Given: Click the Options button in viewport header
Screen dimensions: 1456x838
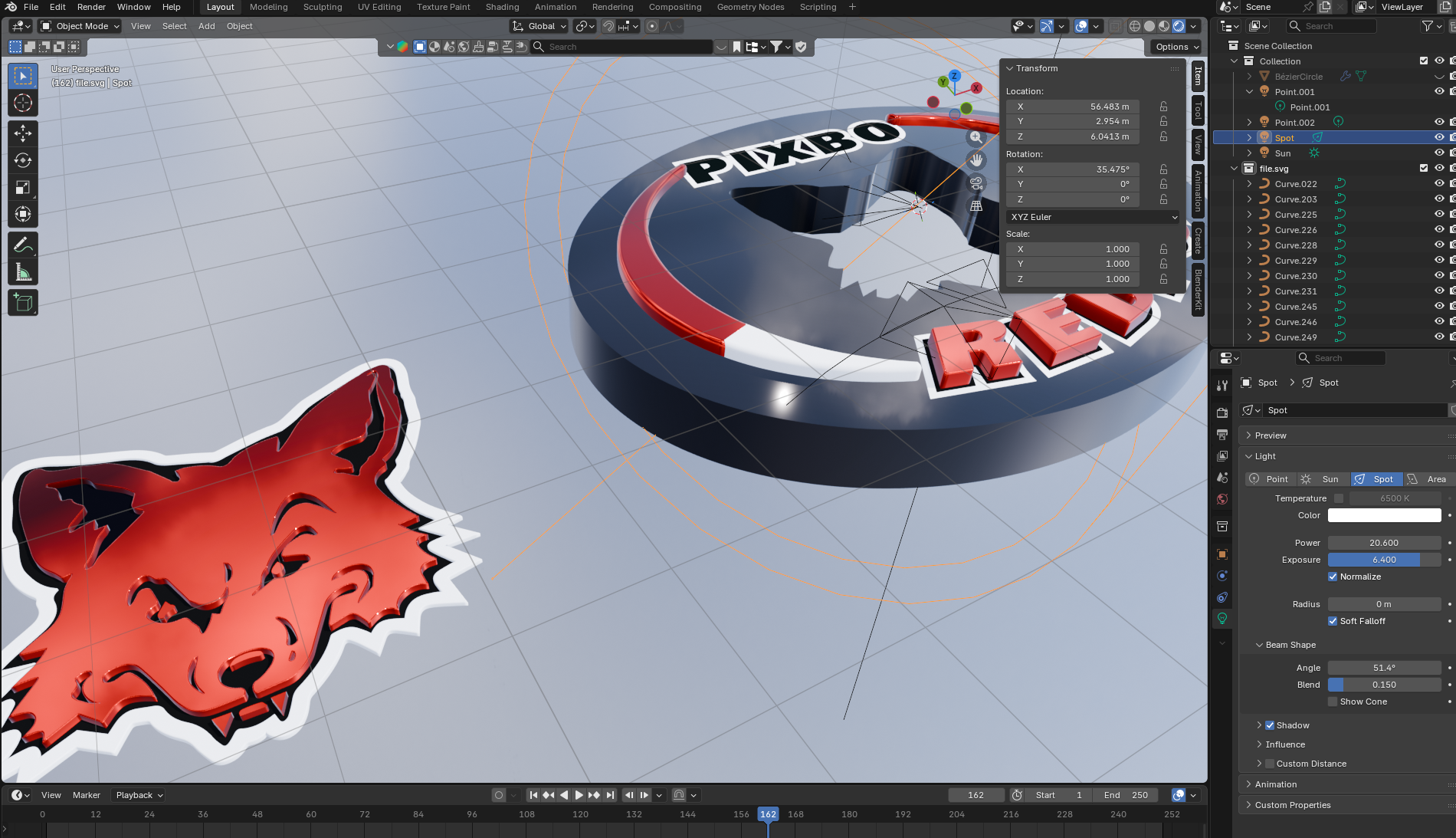Looking at the screenshot, I should [x=1176, y=47].
